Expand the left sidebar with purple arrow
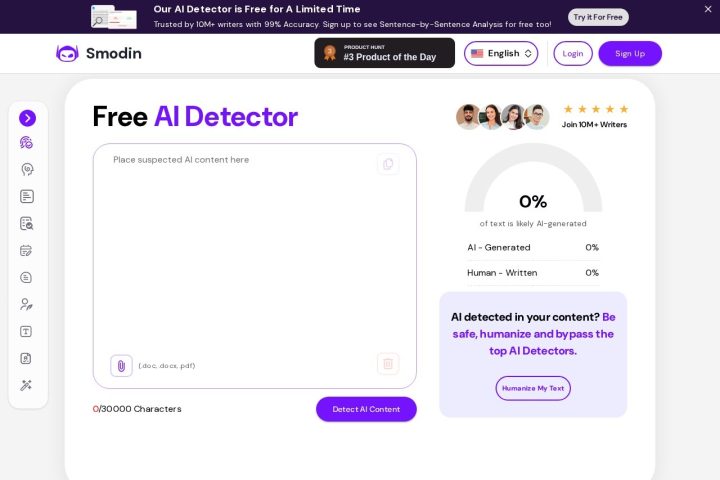This screenshot has width=720, height=480. 28,118
